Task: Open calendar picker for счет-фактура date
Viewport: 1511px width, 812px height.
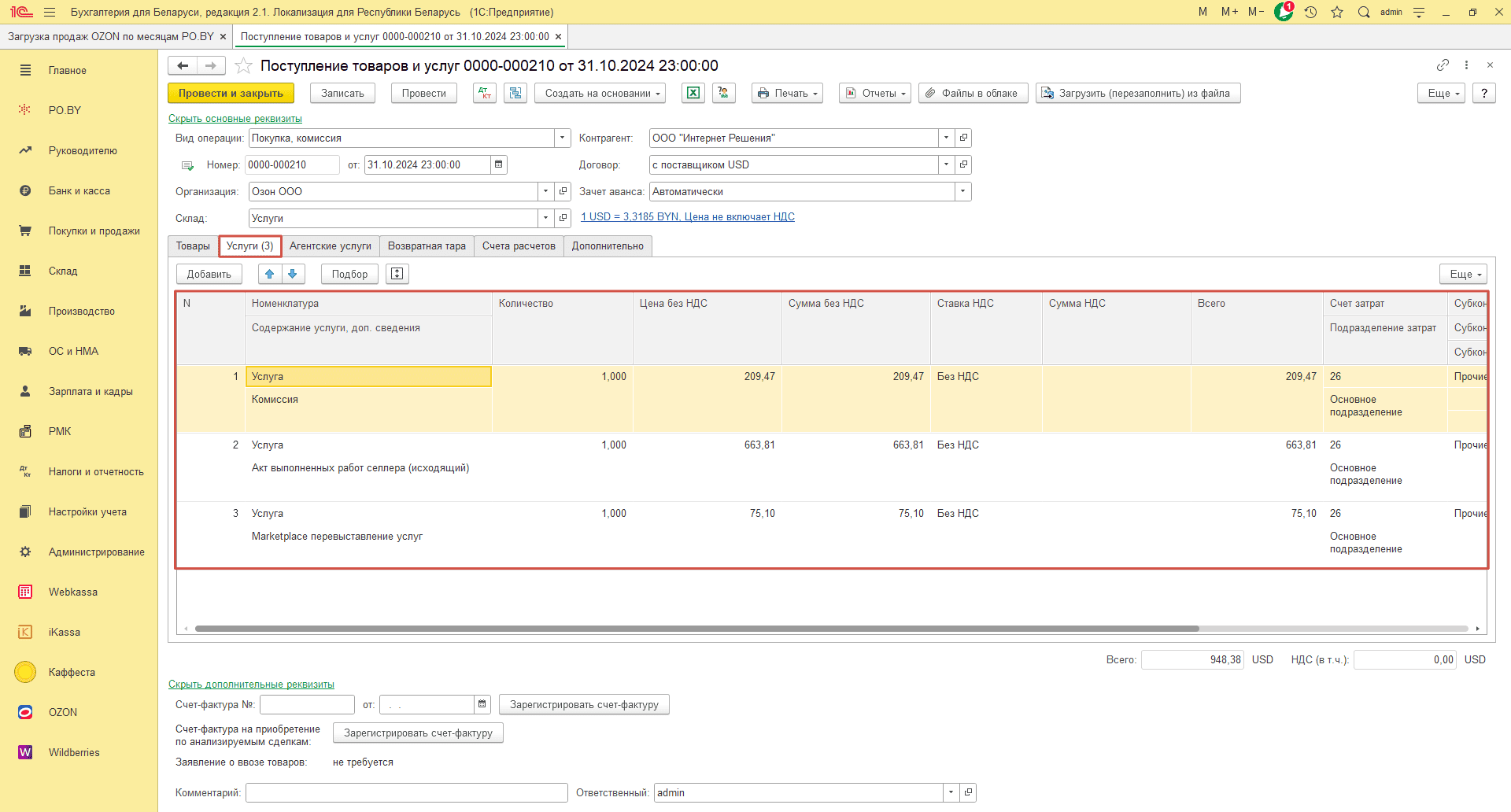Action: pos(482,704)
